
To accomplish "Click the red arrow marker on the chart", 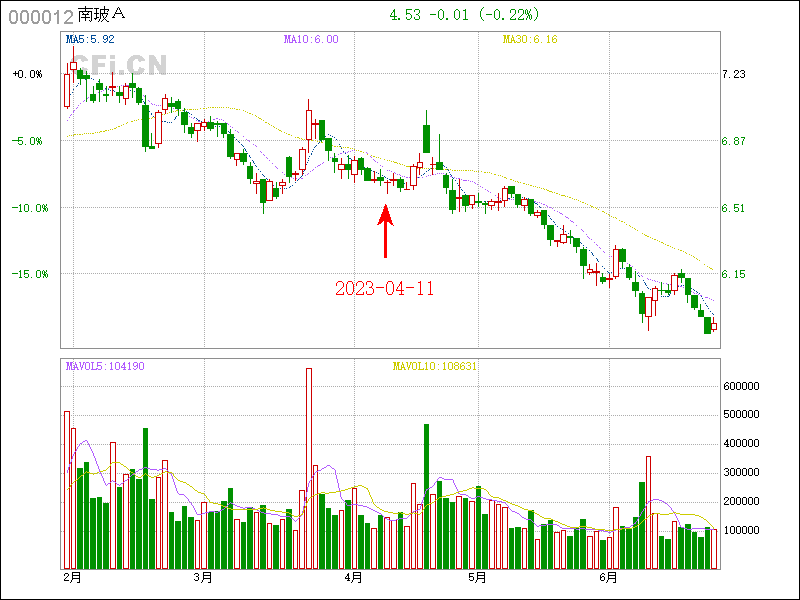I will pos(385,231).
